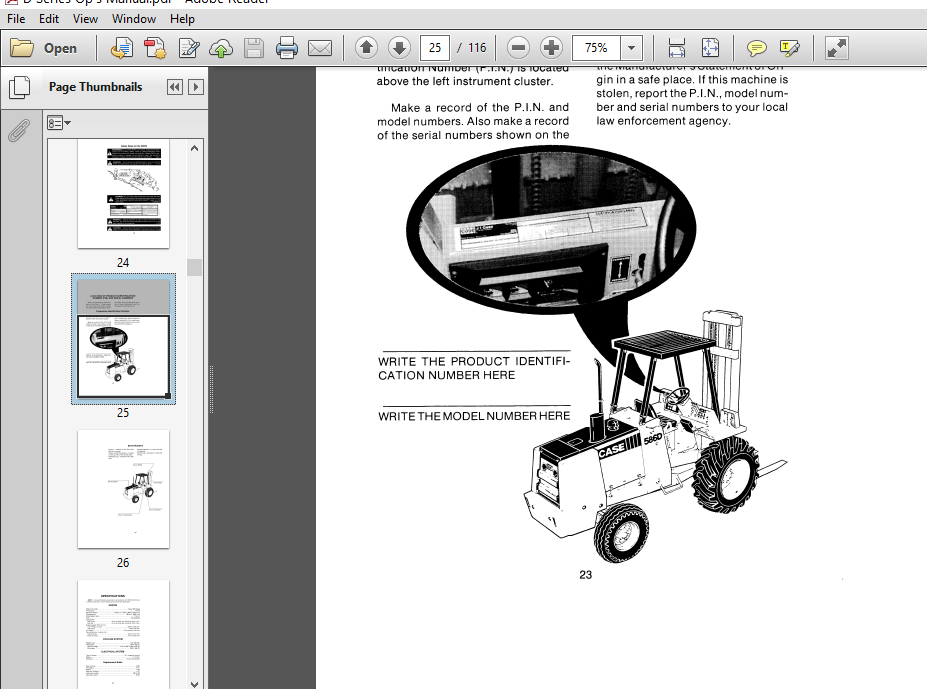This screenshot has width=927, height=689.
Task: Open the Attachments paperclip panel
Action: tap(18, 131)
